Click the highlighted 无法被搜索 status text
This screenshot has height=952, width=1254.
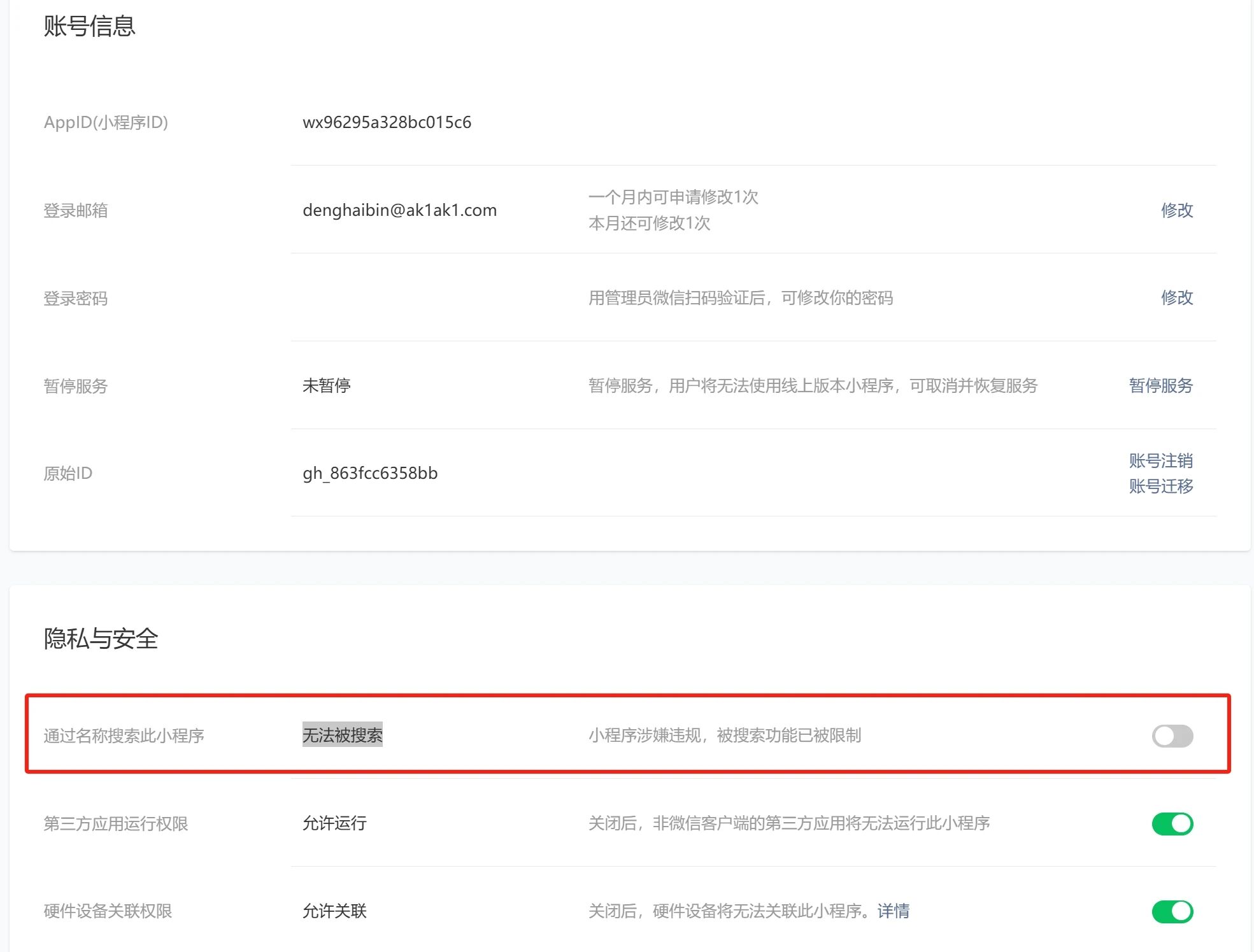342,735
